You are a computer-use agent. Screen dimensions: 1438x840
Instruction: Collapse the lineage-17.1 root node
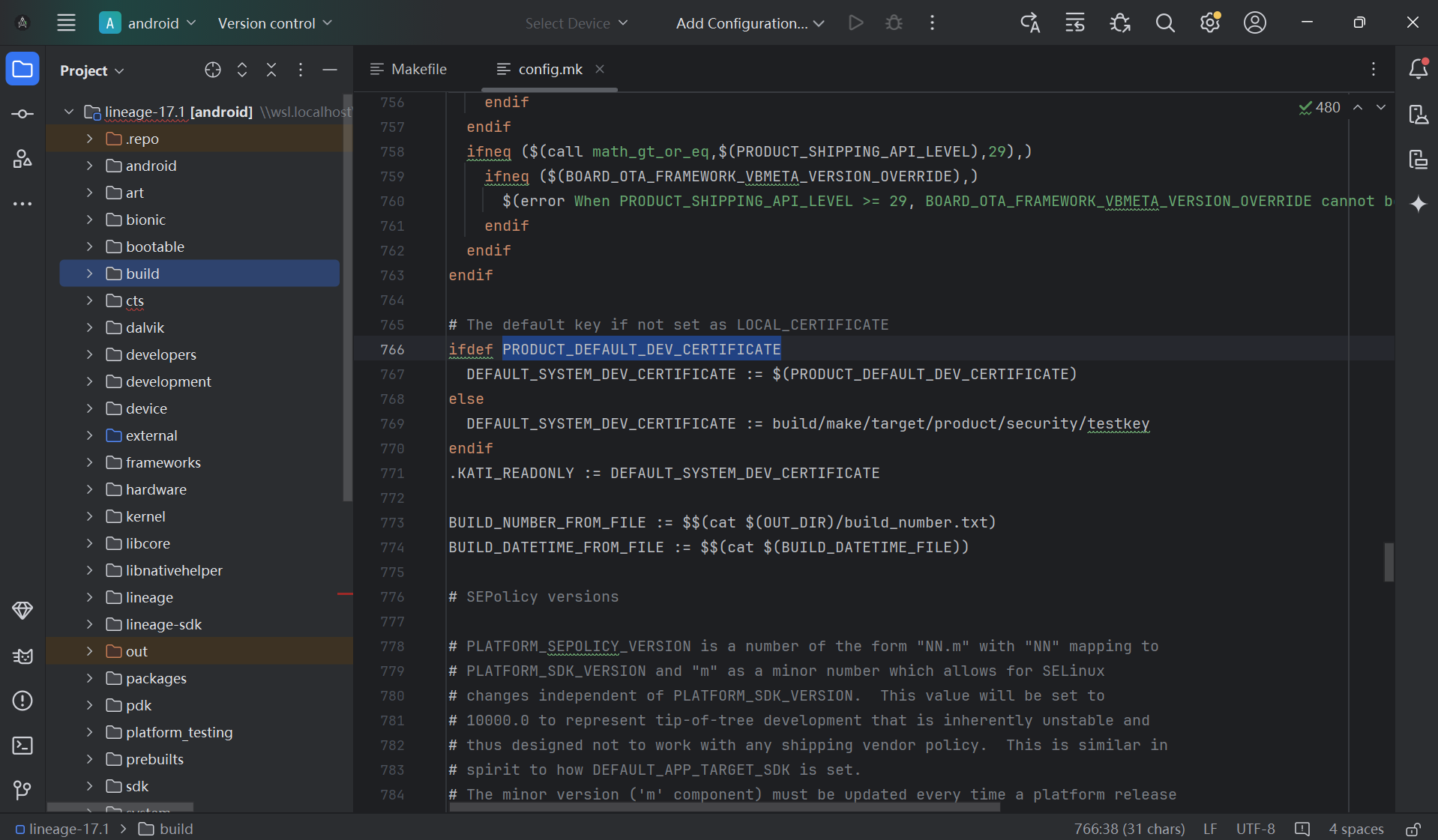pyautogui.click(x=69, y=112)
